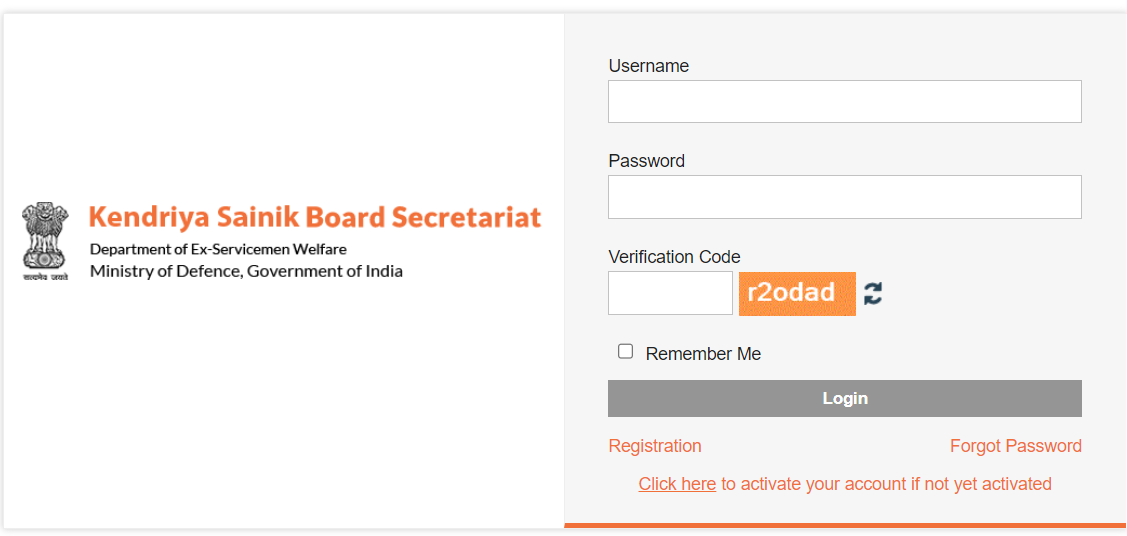Click the Kendriya Sainik Board Secretariat heading
Screen dimensions: 1127x536
coord(315,217)
